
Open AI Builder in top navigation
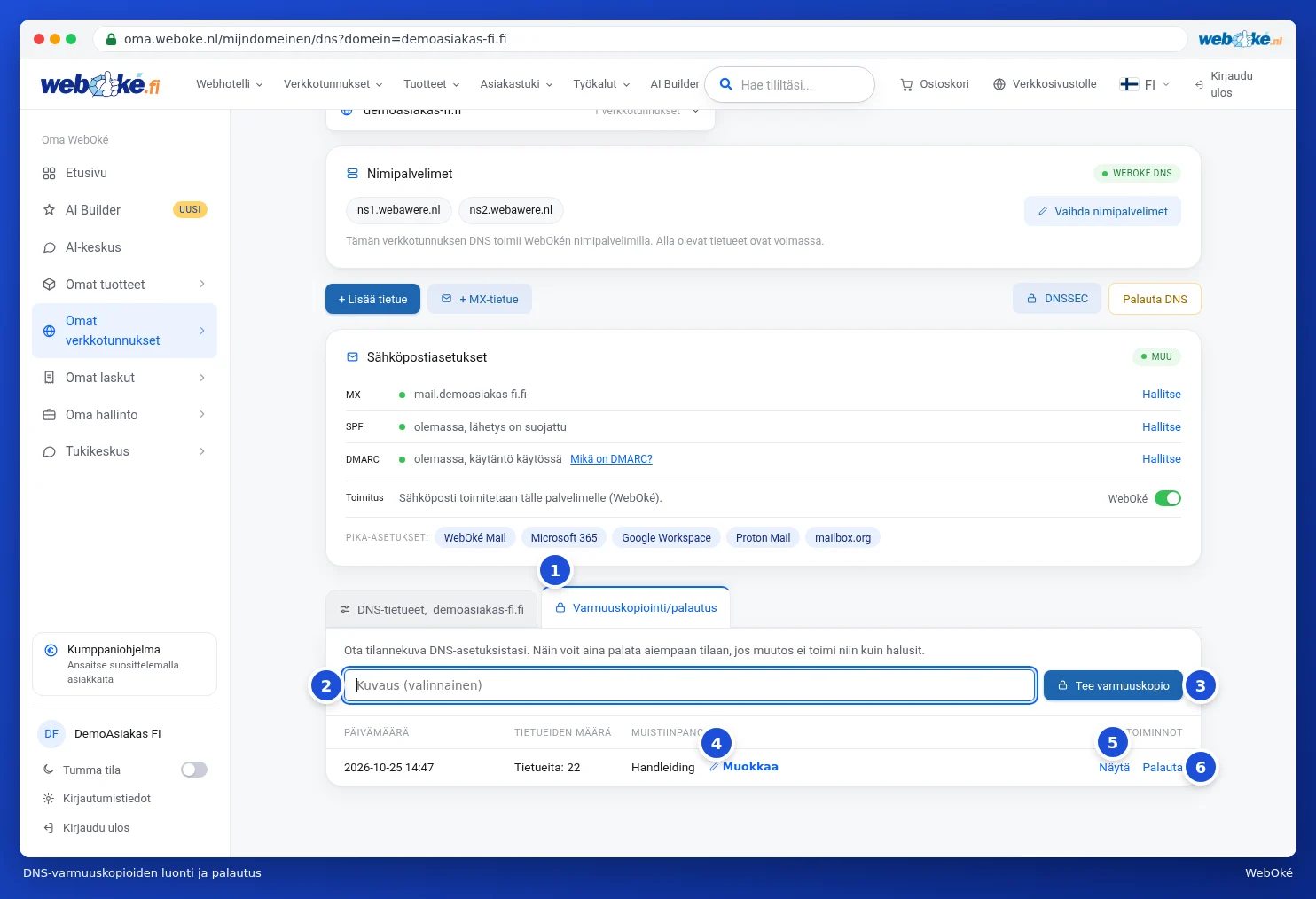675,84
